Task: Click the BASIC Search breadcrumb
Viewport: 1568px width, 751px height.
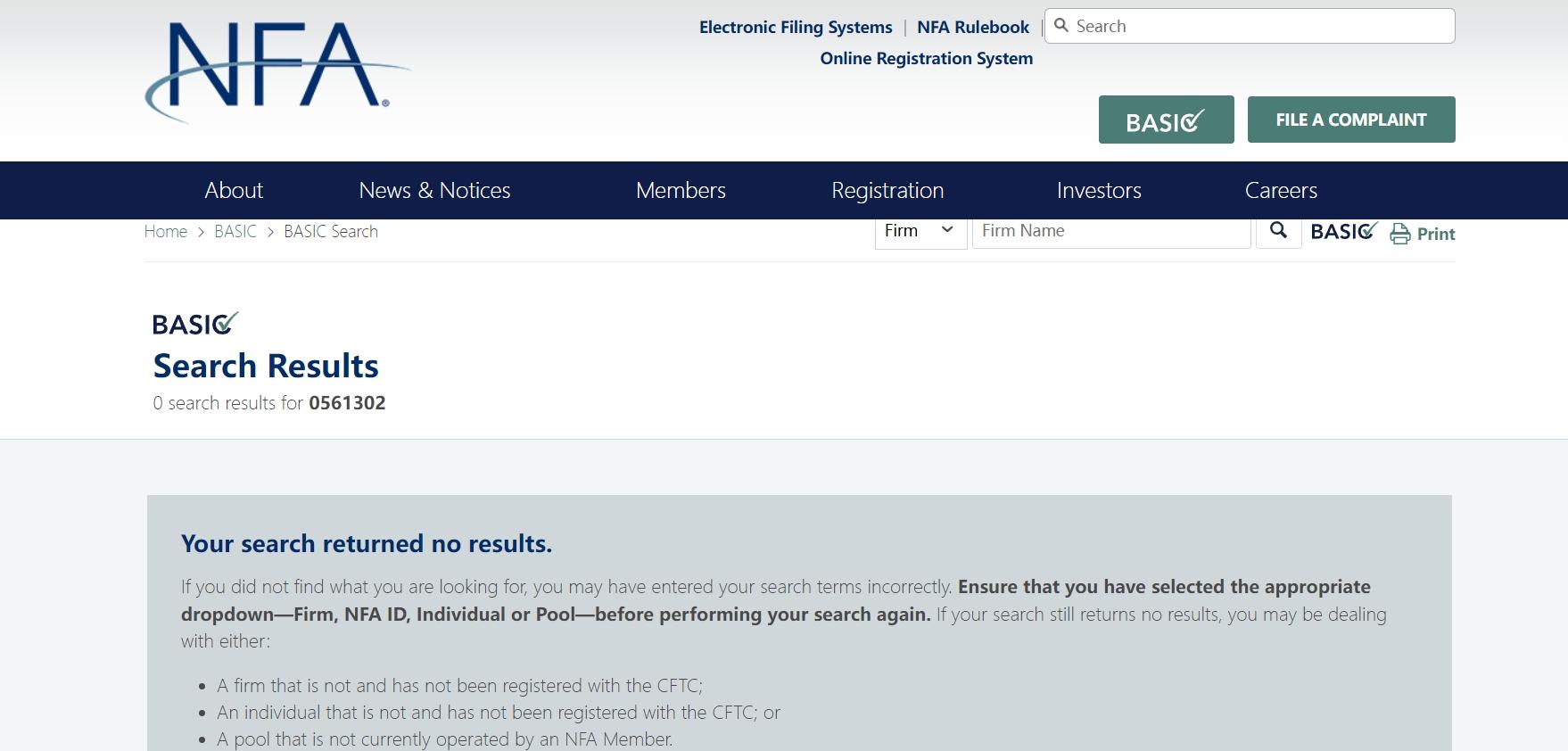Action: [x=331, y=231]
